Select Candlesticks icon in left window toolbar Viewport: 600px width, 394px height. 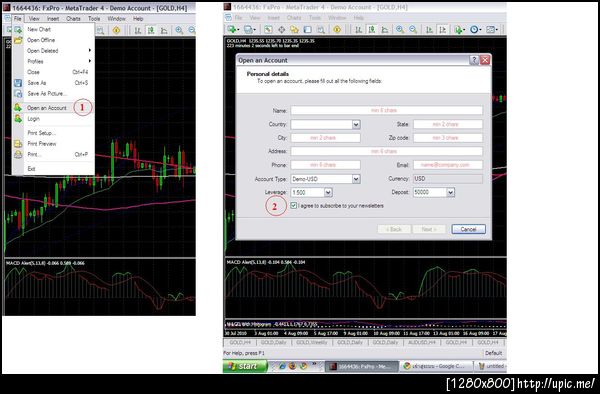(151, 30)
